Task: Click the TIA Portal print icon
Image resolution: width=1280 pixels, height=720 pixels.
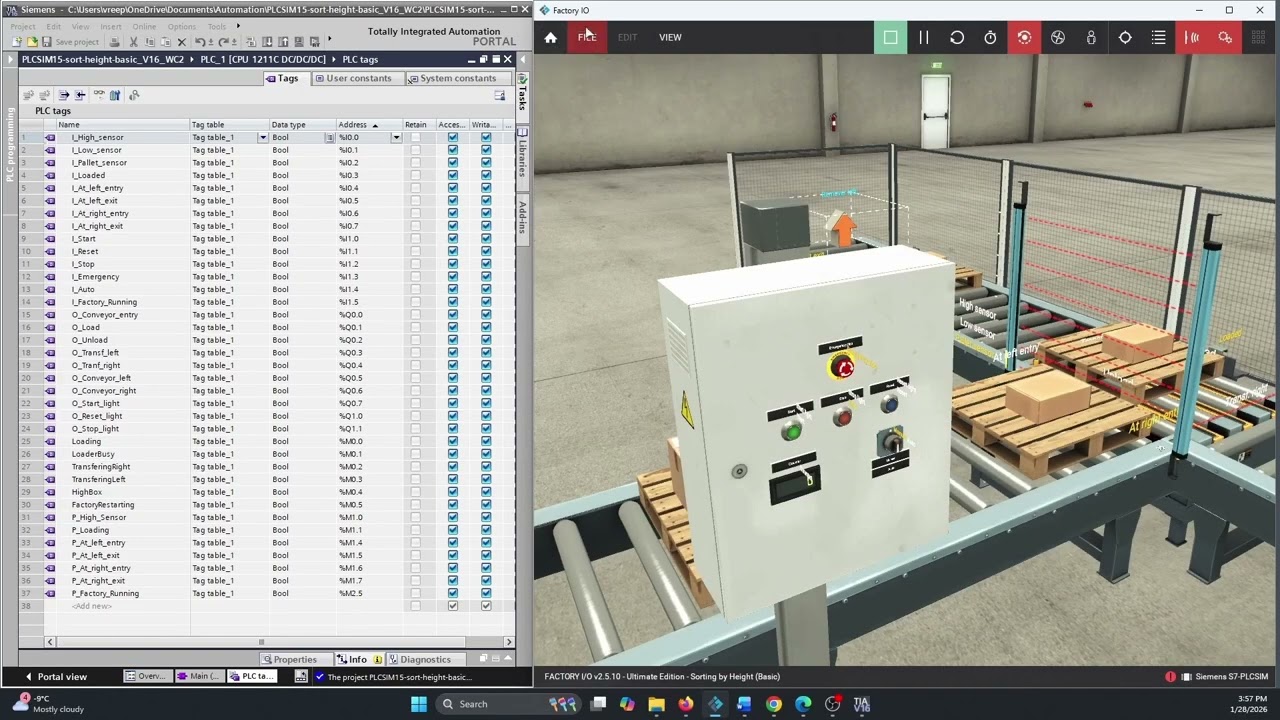Action: coord(114,42)
